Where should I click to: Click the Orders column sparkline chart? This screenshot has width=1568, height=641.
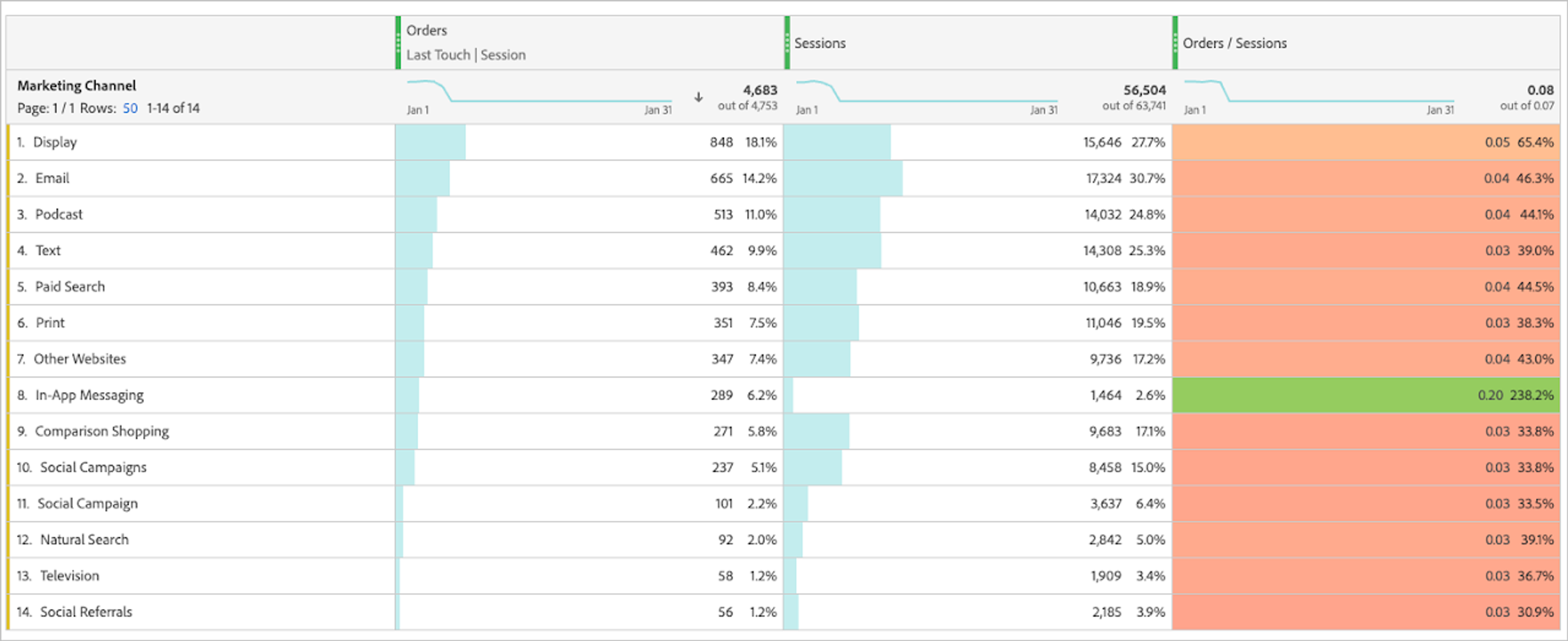(539, 92)
